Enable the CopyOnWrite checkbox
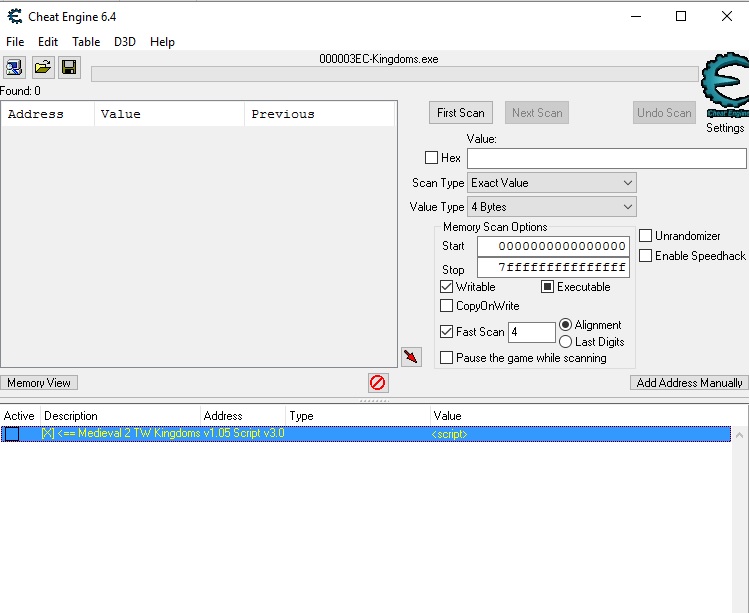This screenshot has width=750, height=613. pos(446,306)
